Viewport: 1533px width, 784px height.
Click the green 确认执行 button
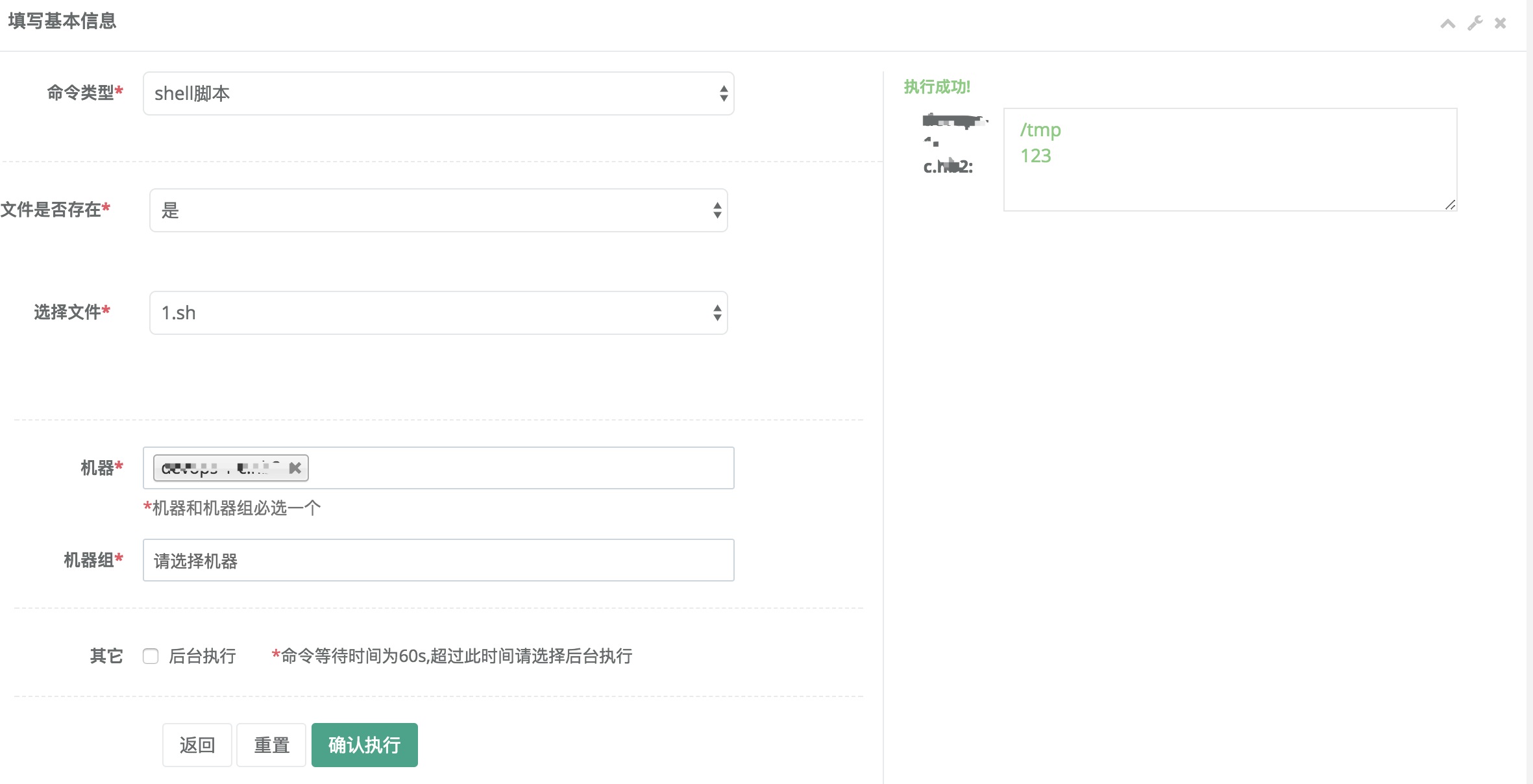[365, 745]
